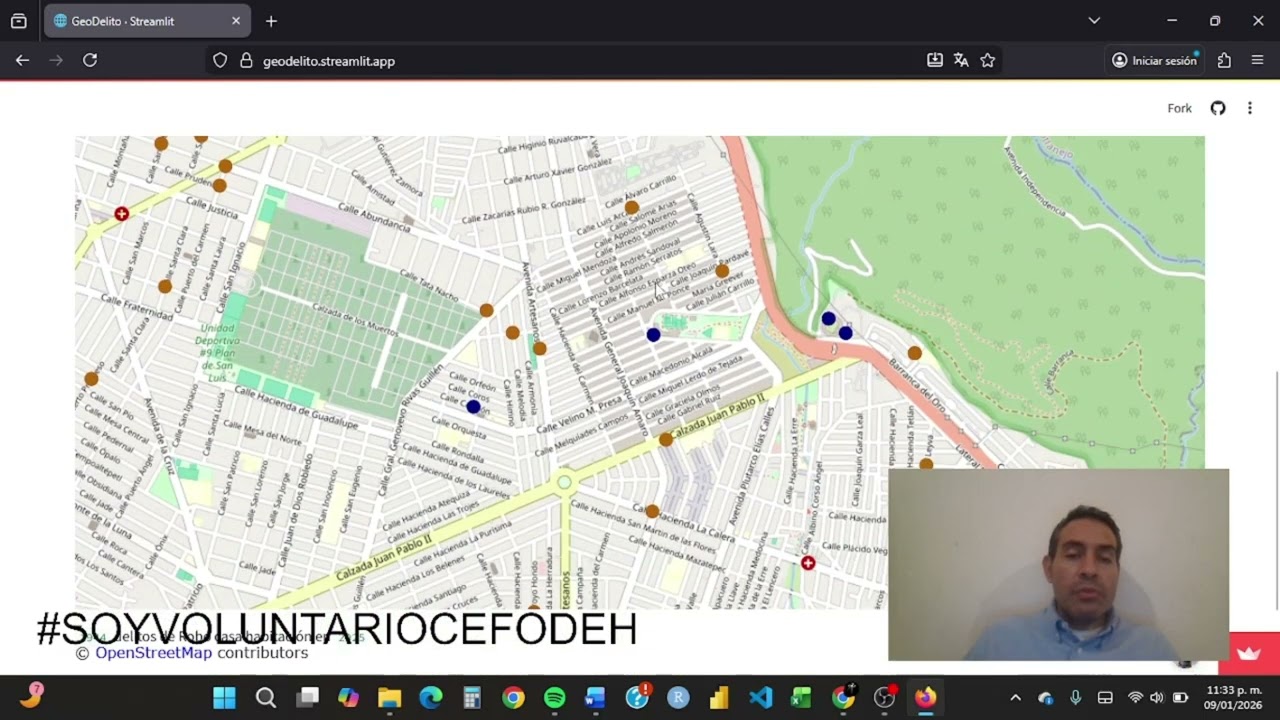
Task: Close the GeoDelito tab
Action: 236,21
